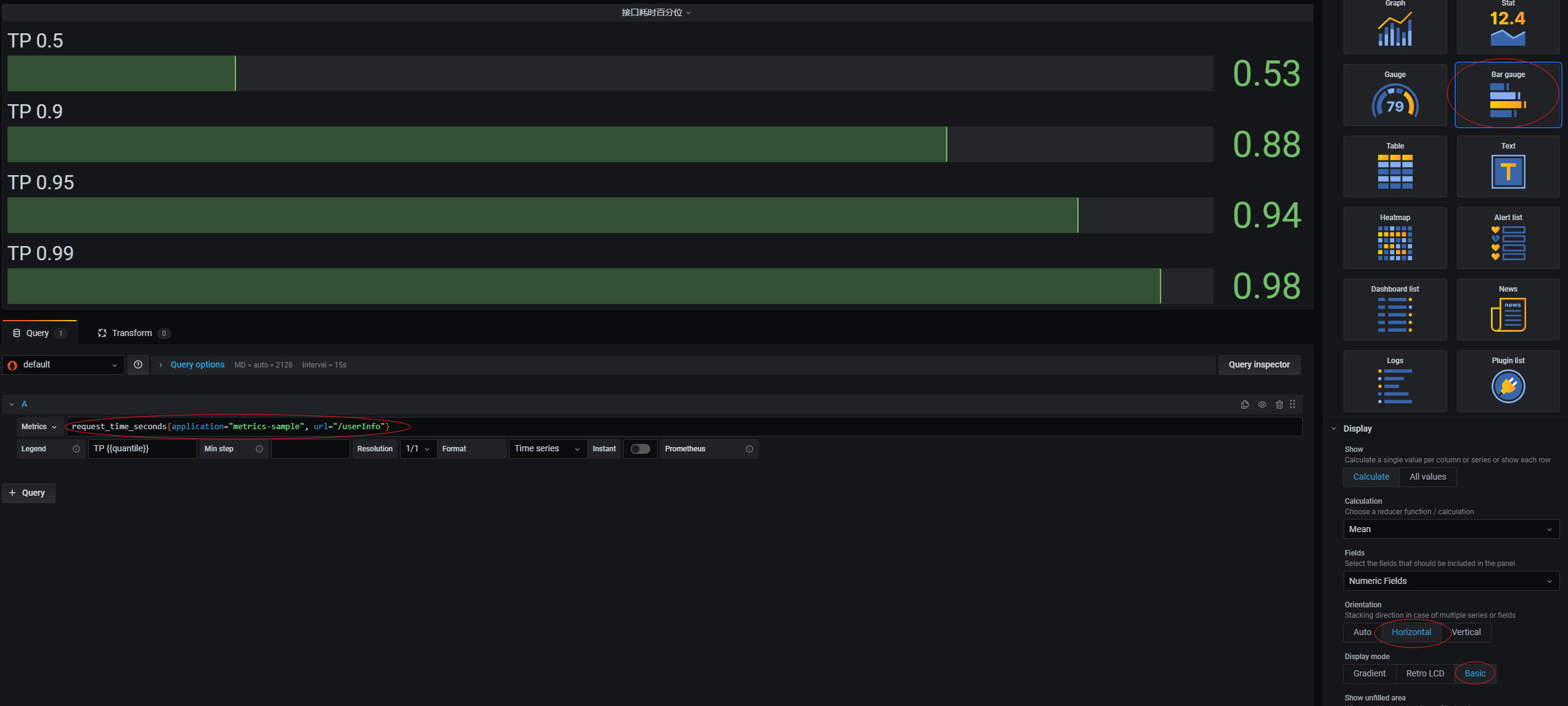This screenshot has height=706, width=1568.
Task: Click the Legend format input field
Action: pyautogui.click(x=142, y=449)
